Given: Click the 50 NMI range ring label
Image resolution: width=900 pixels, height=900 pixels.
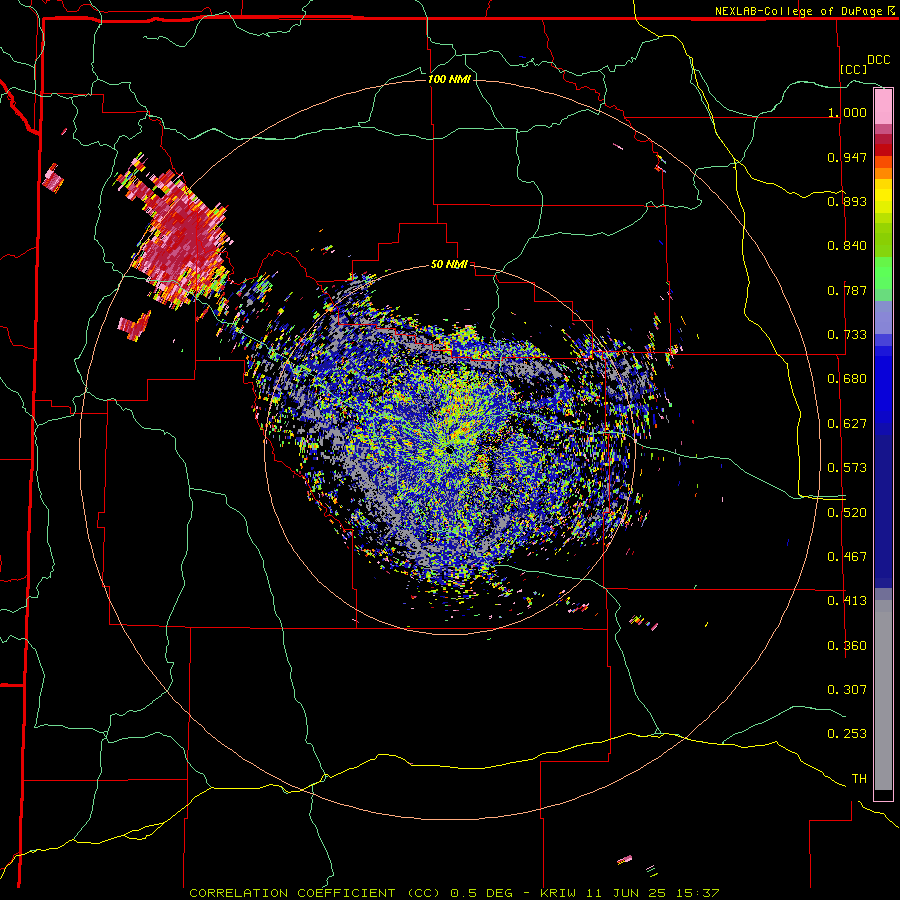Looking at the screenshot, I should click(449, 265).
